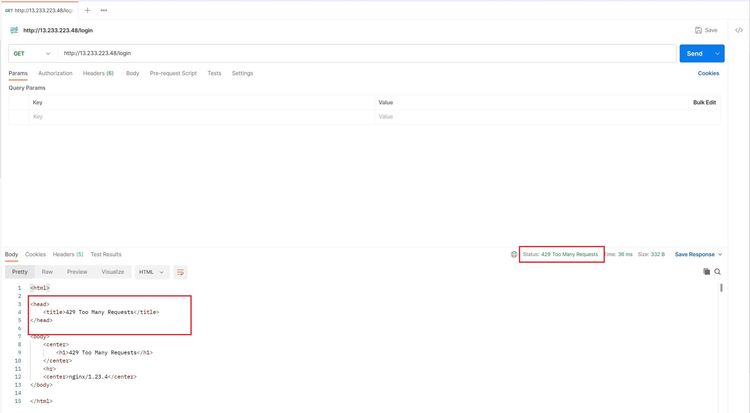Switch to the Authorization tab

point(55,73)
